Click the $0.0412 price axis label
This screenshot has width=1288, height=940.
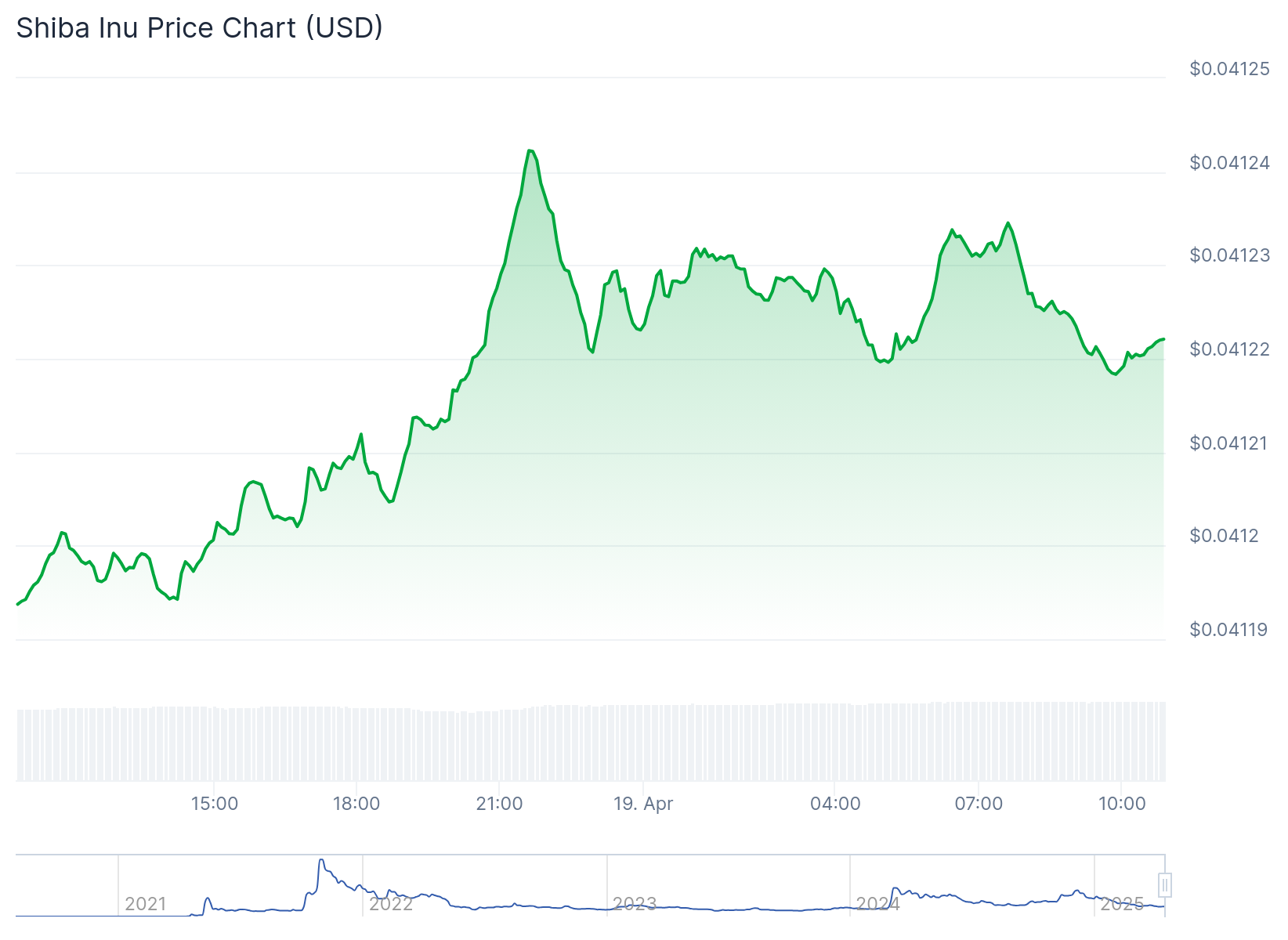(x=1224, y=536)
